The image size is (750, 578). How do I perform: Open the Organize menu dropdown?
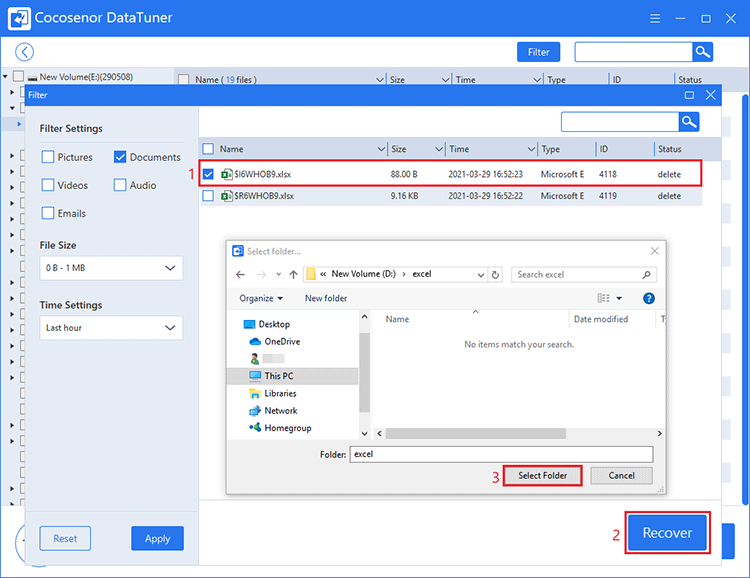tap(261, 298)
